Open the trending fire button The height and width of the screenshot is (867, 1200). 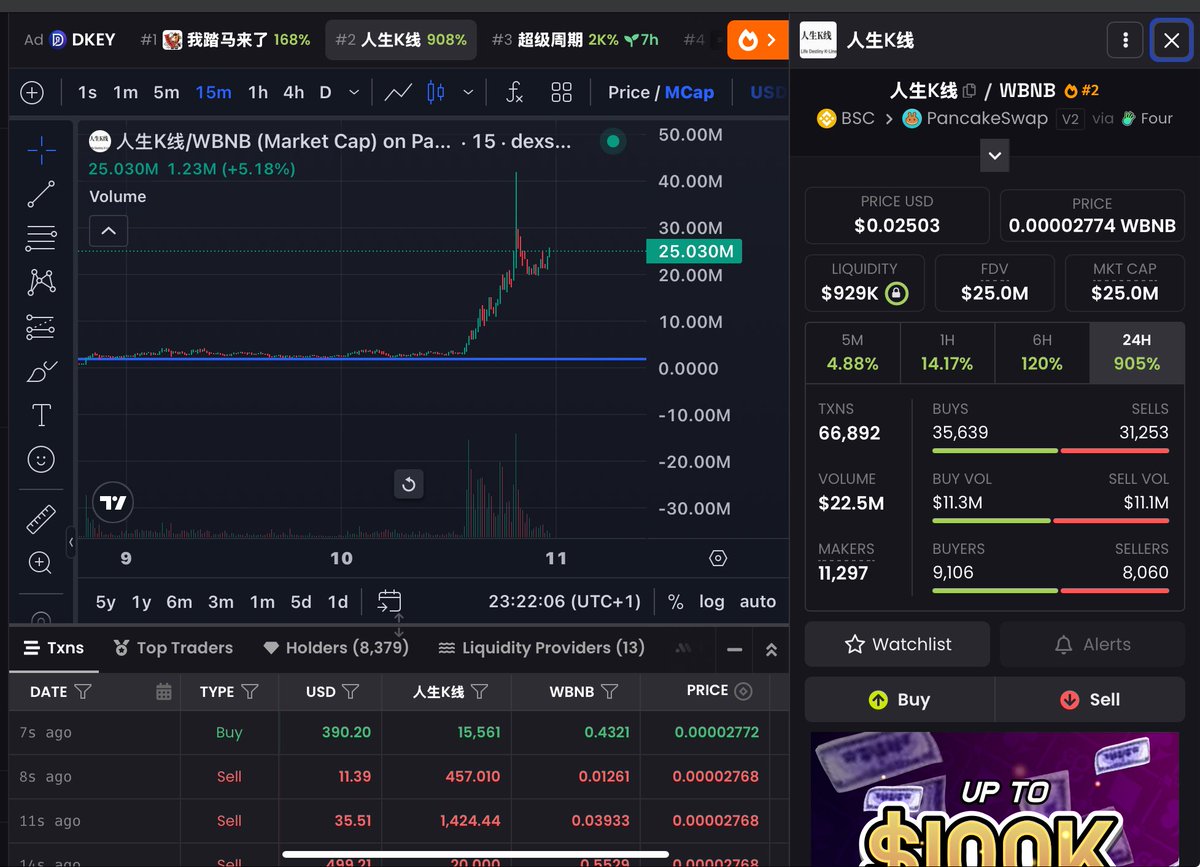pos(757,40)
